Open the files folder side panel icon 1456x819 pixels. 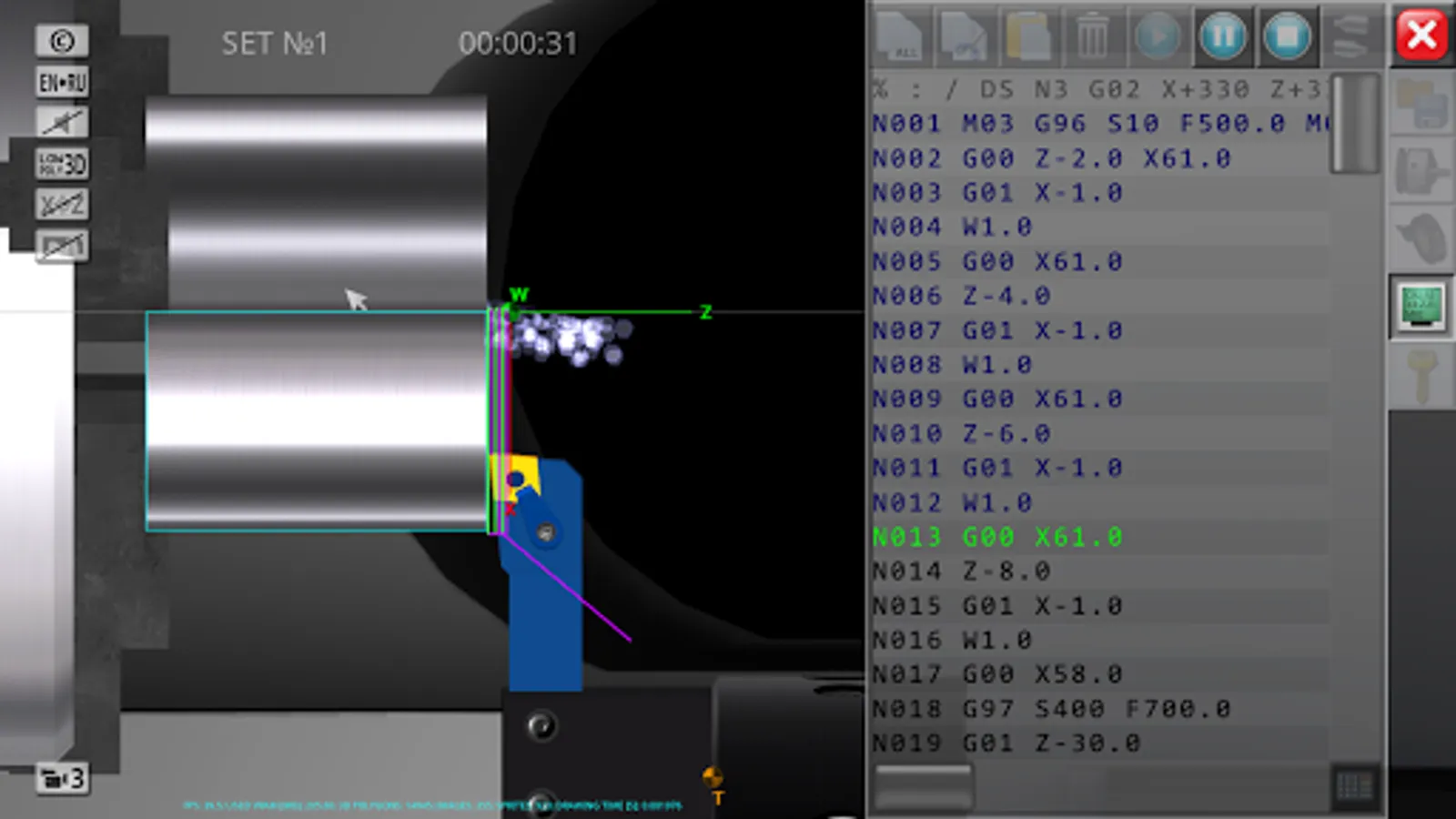1421,103
